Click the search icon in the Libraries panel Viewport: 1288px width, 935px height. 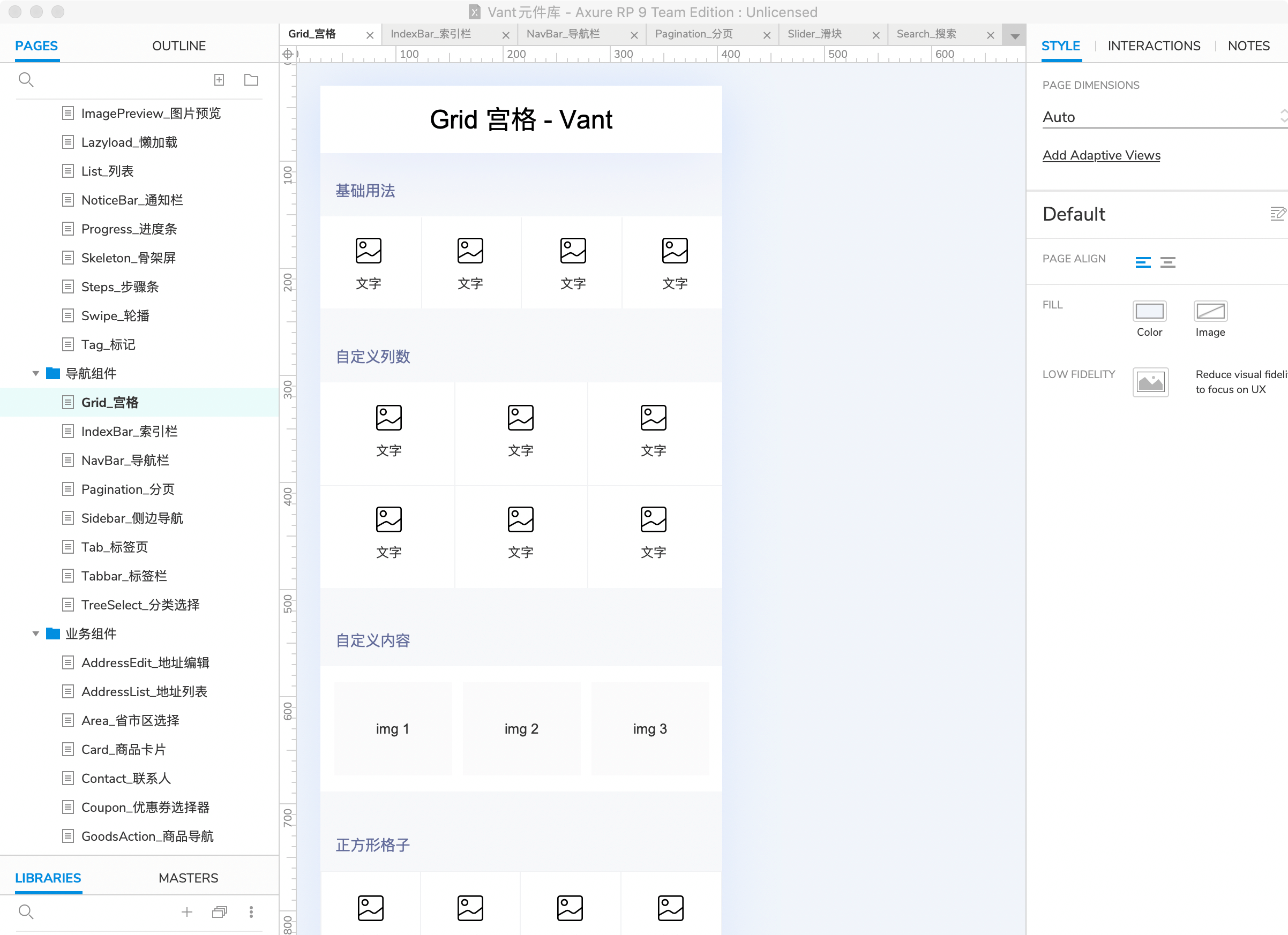click(x=26, y=912)
